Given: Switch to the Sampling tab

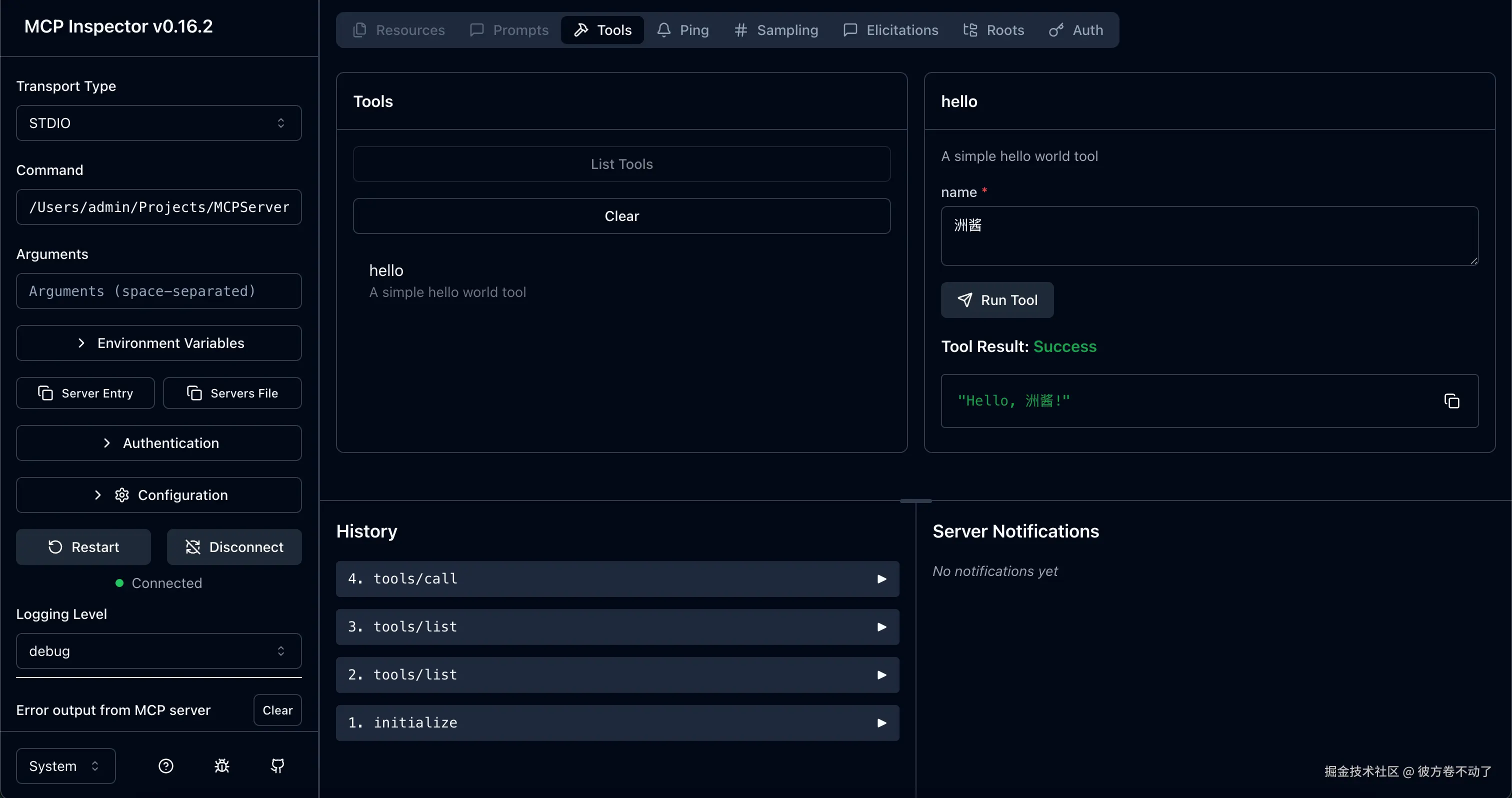Looking at the screenshot, I should [776, 30].
